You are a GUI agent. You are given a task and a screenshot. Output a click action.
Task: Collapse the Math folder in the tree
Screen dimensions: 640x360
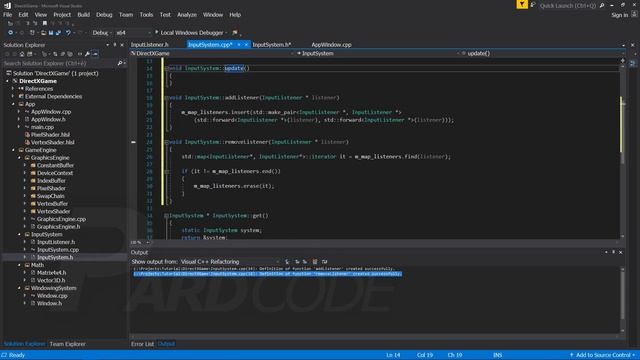coord(20,265)
